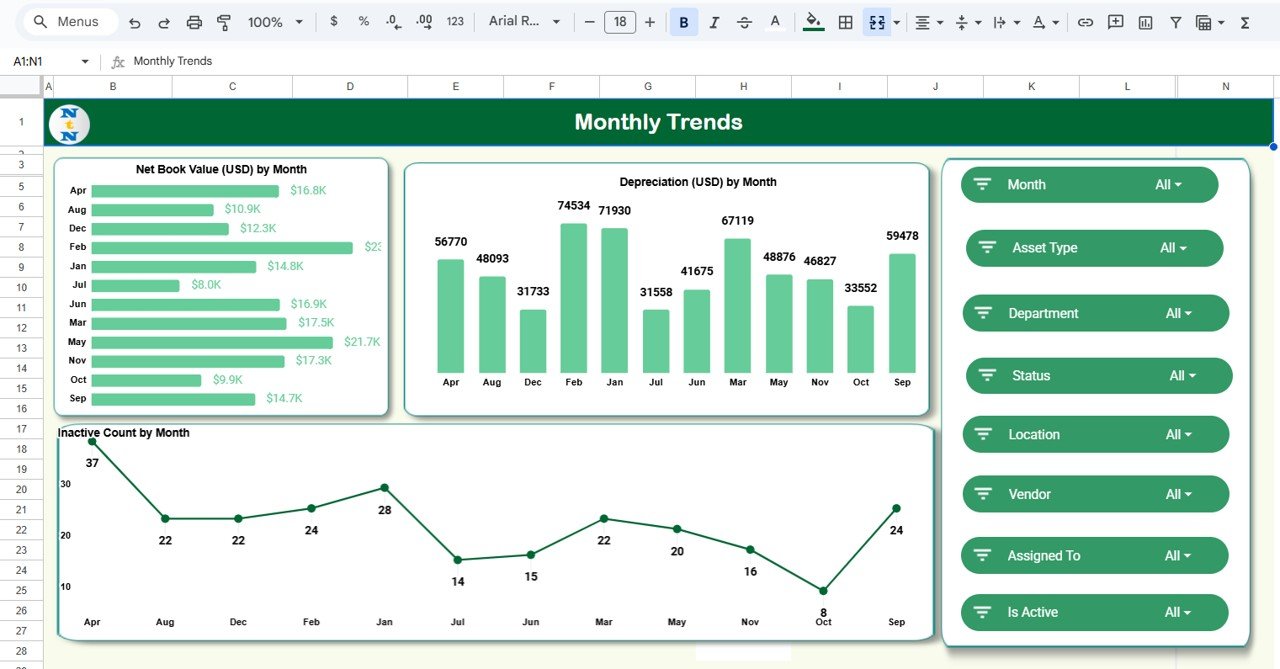The image size is (1280, 669).
Task: Click the Is Active filter button
Action: click(x=1093, y=612)
